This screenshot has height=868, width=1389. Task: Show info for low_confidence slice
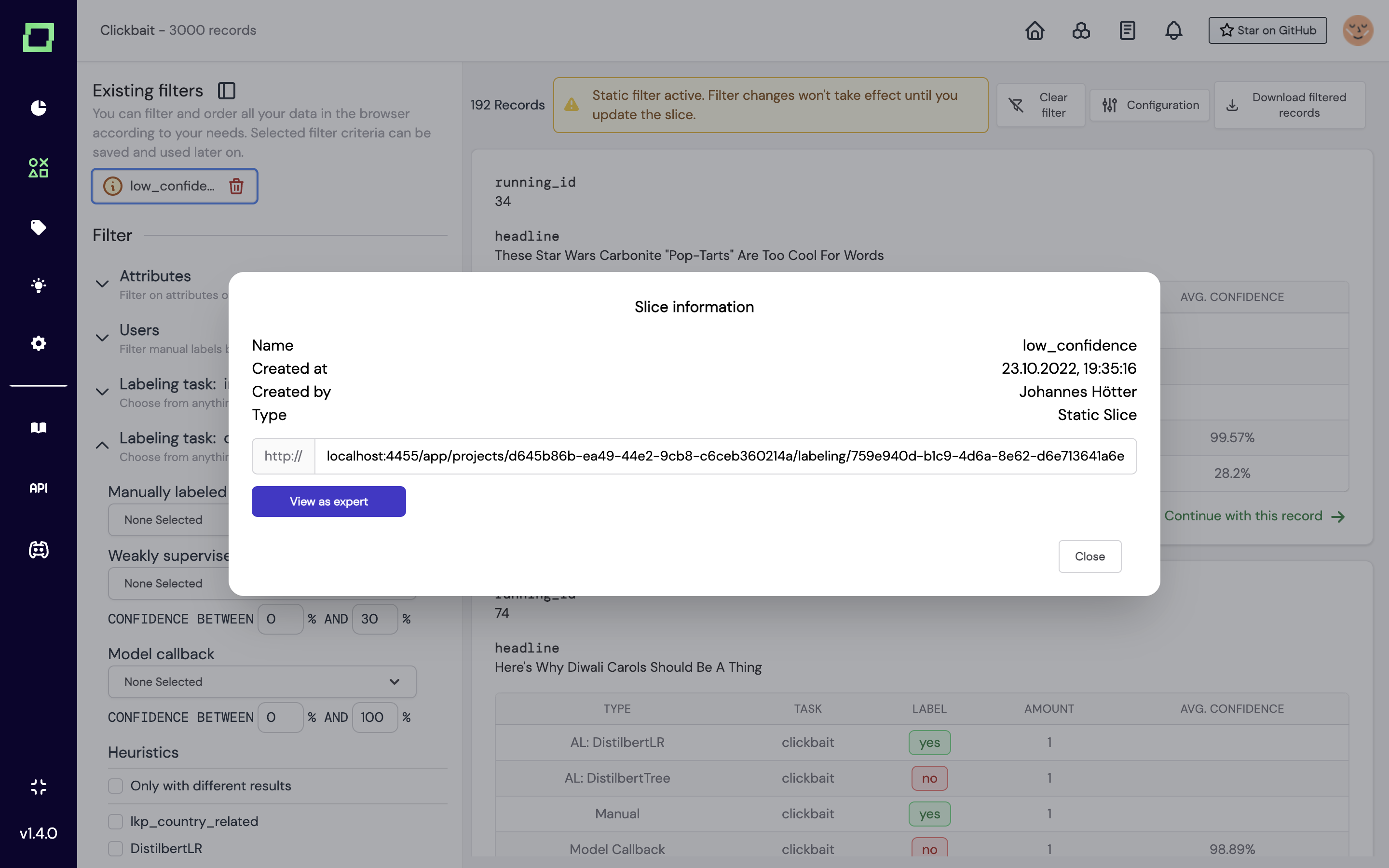click(x=112, y=186)
